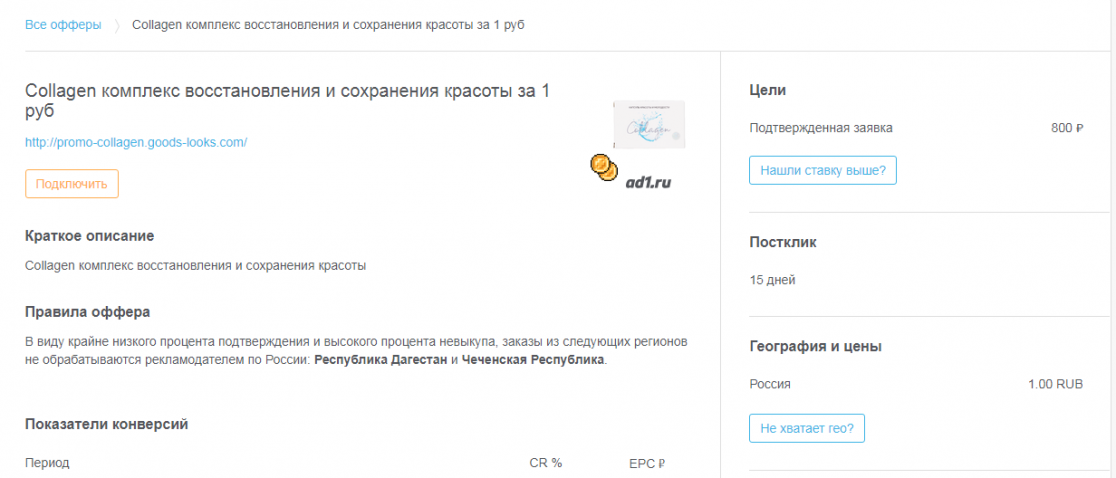Click the Подтвержденная заявка goal row
Viewport: 1116px width, 478px height.
(x=916, y=128)
